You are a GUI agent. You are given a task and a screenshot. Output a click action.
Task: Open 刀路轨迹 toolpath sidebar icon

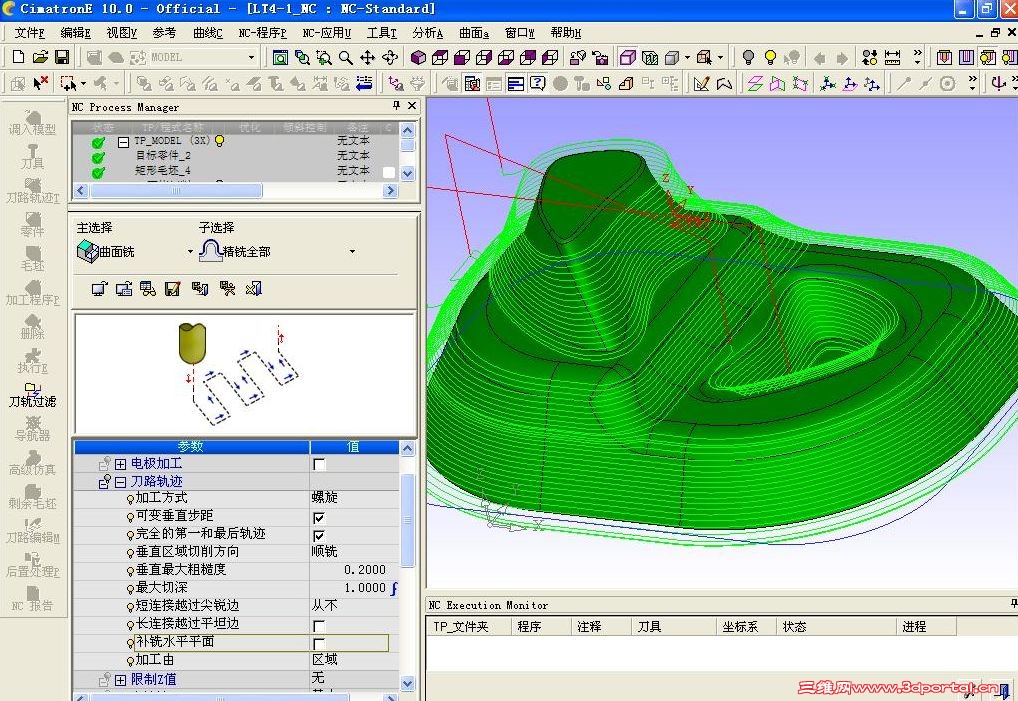[x=32, y=190]
